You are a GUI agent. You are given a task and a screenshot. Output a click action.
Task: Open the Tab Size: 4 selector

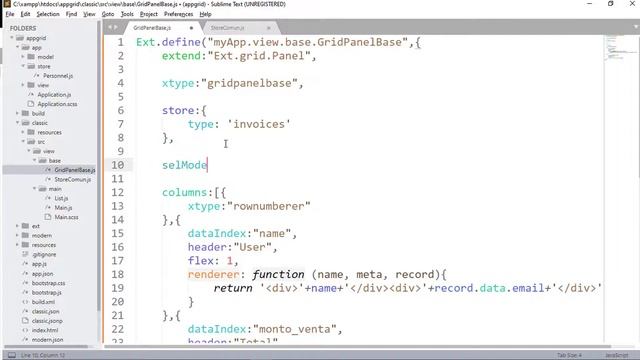569,355
